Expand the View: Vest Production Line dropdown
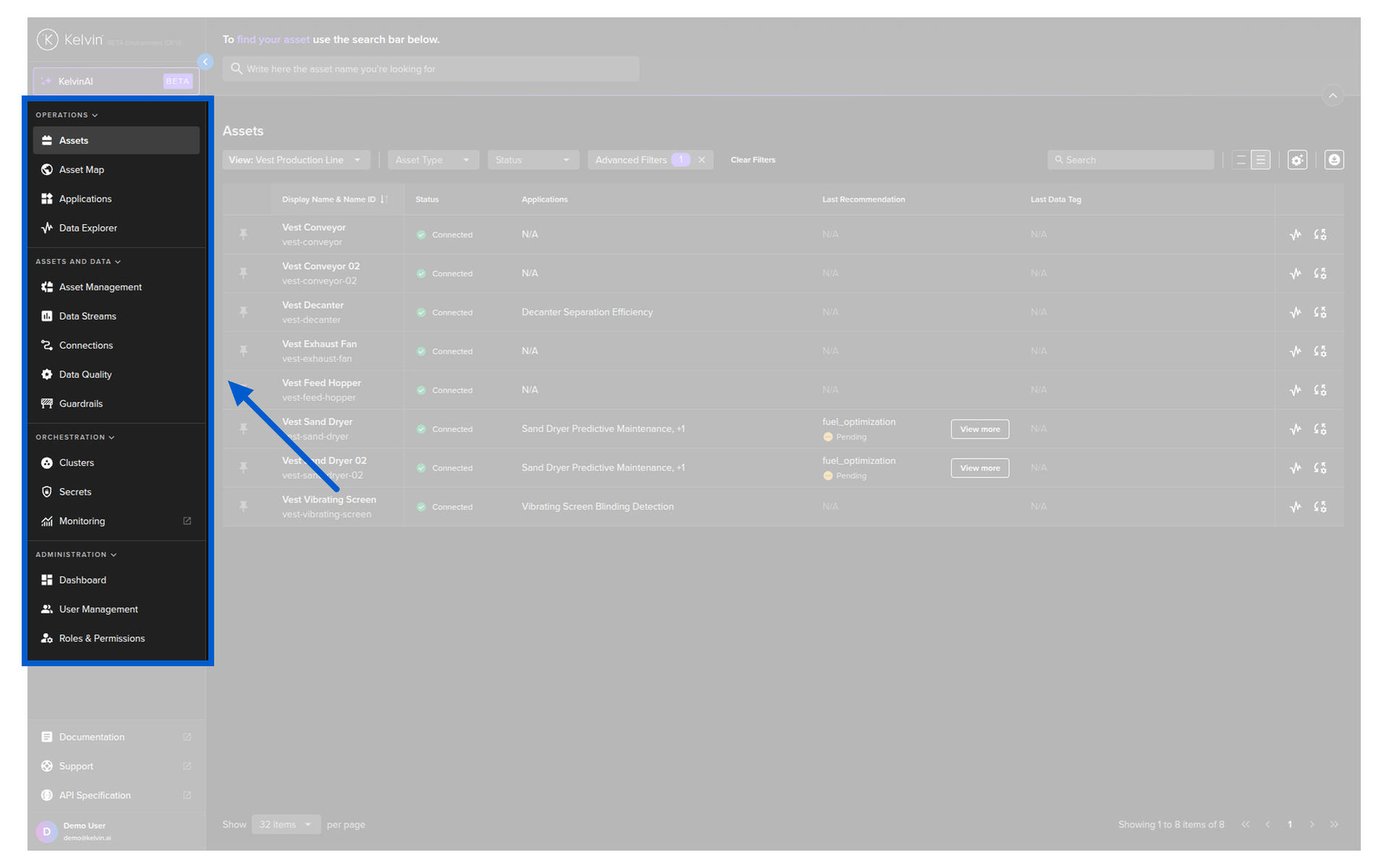The height and width of the screenshot is (868, 1389). (296, 160)
